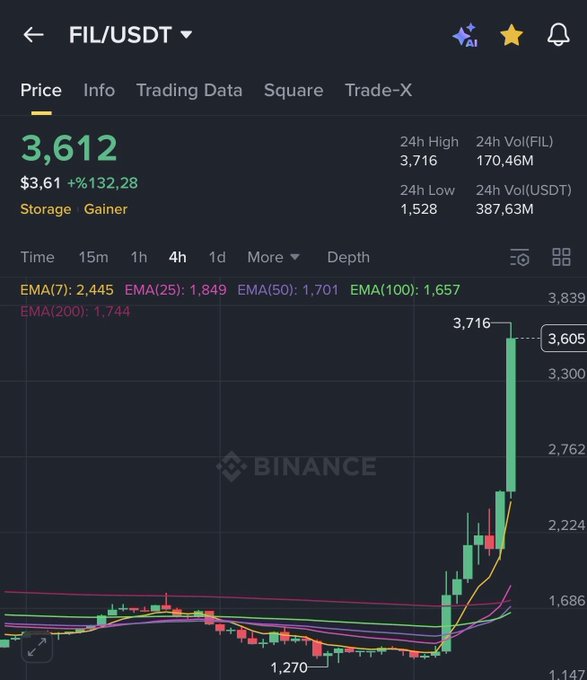Open the Trading Data tab

189,90
